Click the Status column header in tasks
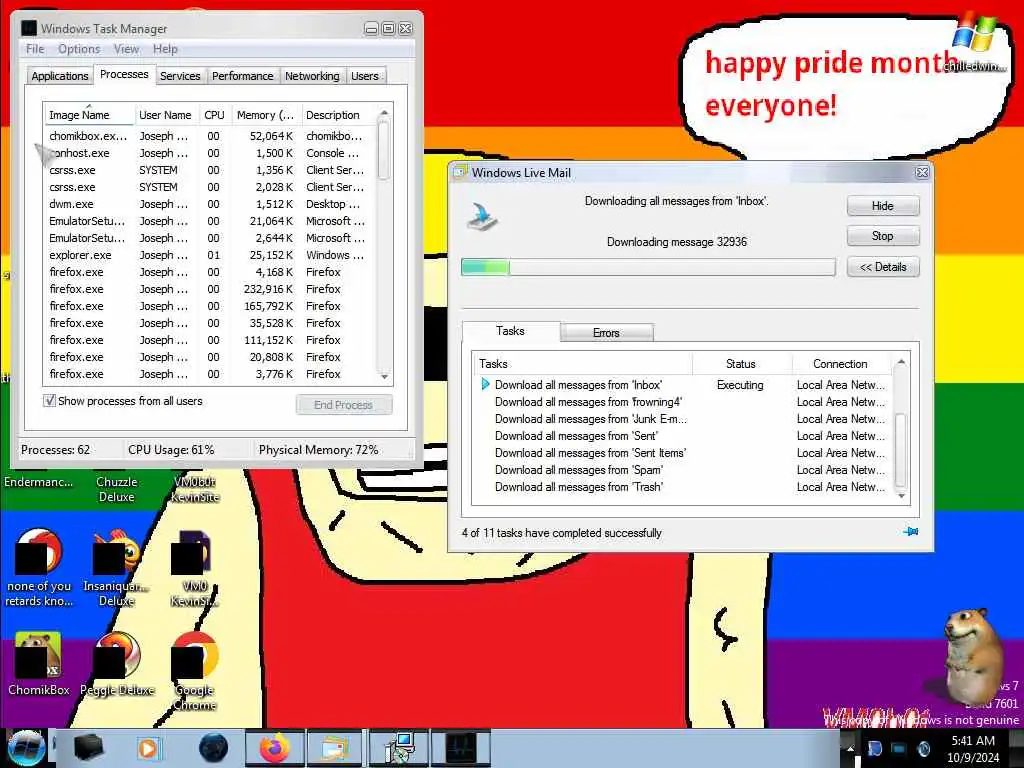Screen dimensions: 1024x768 tap(741, 364)
